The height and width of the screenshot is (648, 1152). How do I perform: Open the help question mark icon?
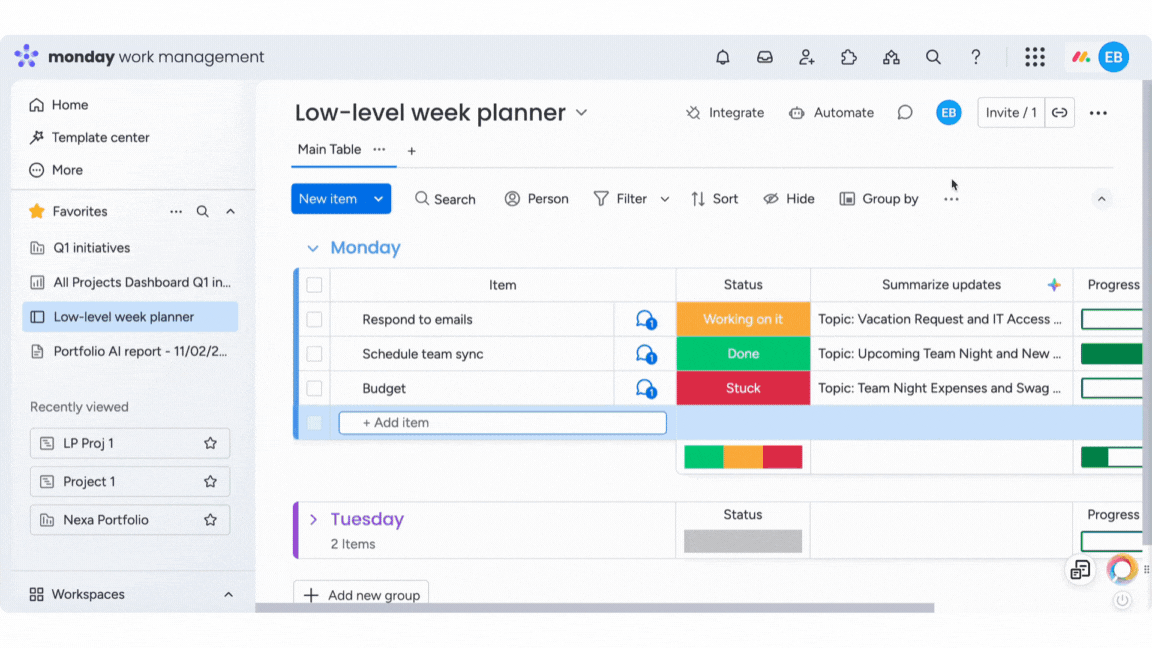point(976,57)
